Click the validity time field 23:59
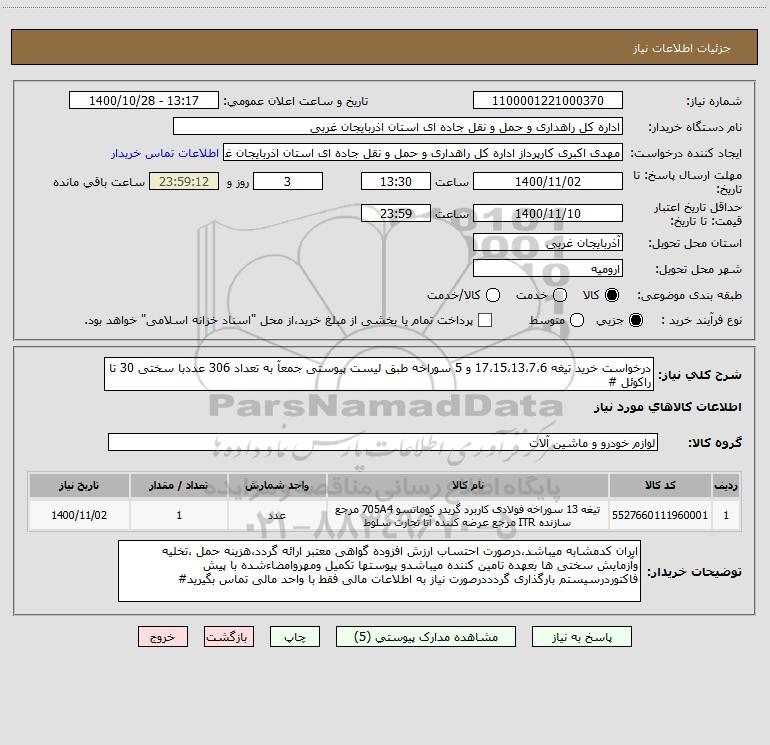 click(396, 213)
